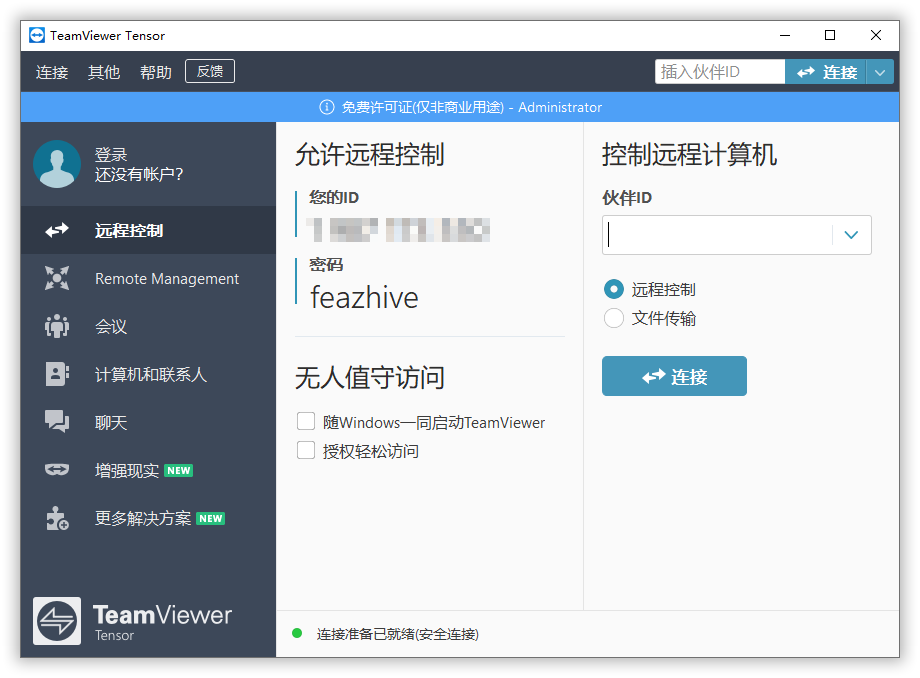The height and width of the screenshot is (678, 920).
Task: Focus the 插入伙伴ID input in toolbar
Action: tap(720, 72)
